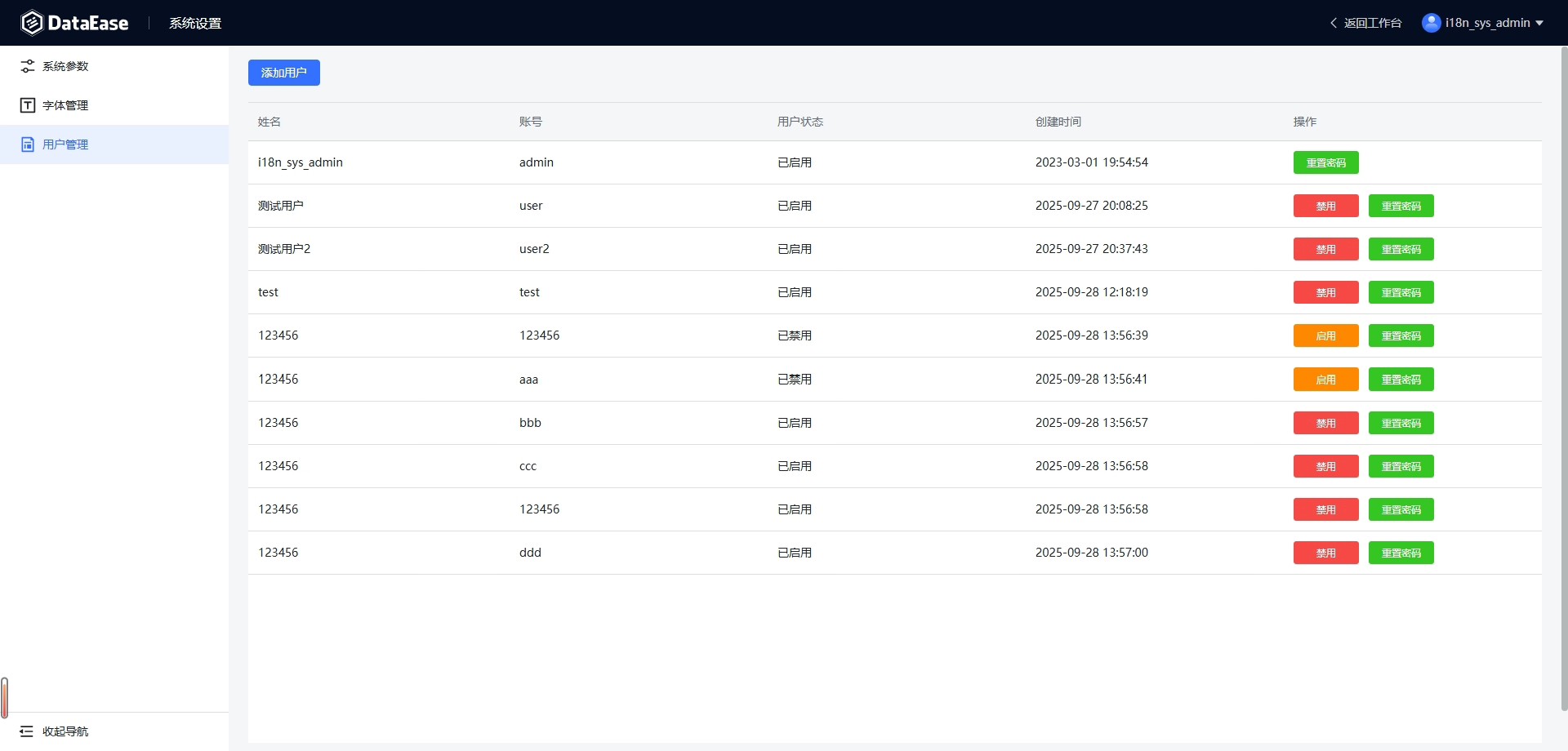Reset password for account user
Viewport: 1568px width, 751px height.
1401,206
